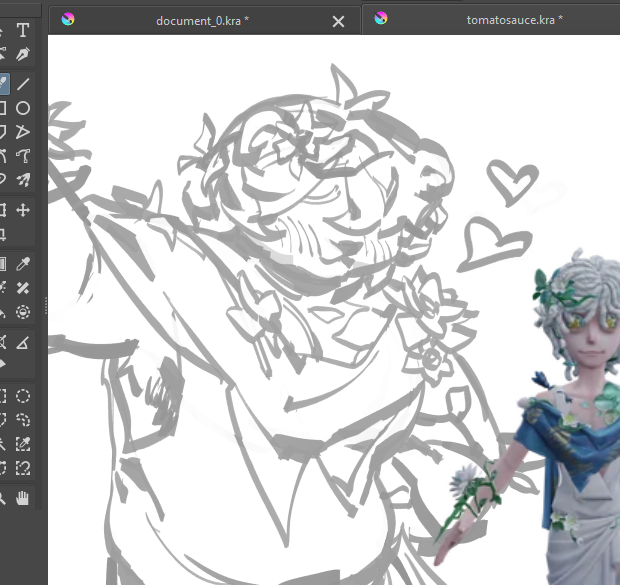The width and height of the screenshot is (620, 585).
Task: Switch to the document_0.kra tab
Action: tap(202, 21)
